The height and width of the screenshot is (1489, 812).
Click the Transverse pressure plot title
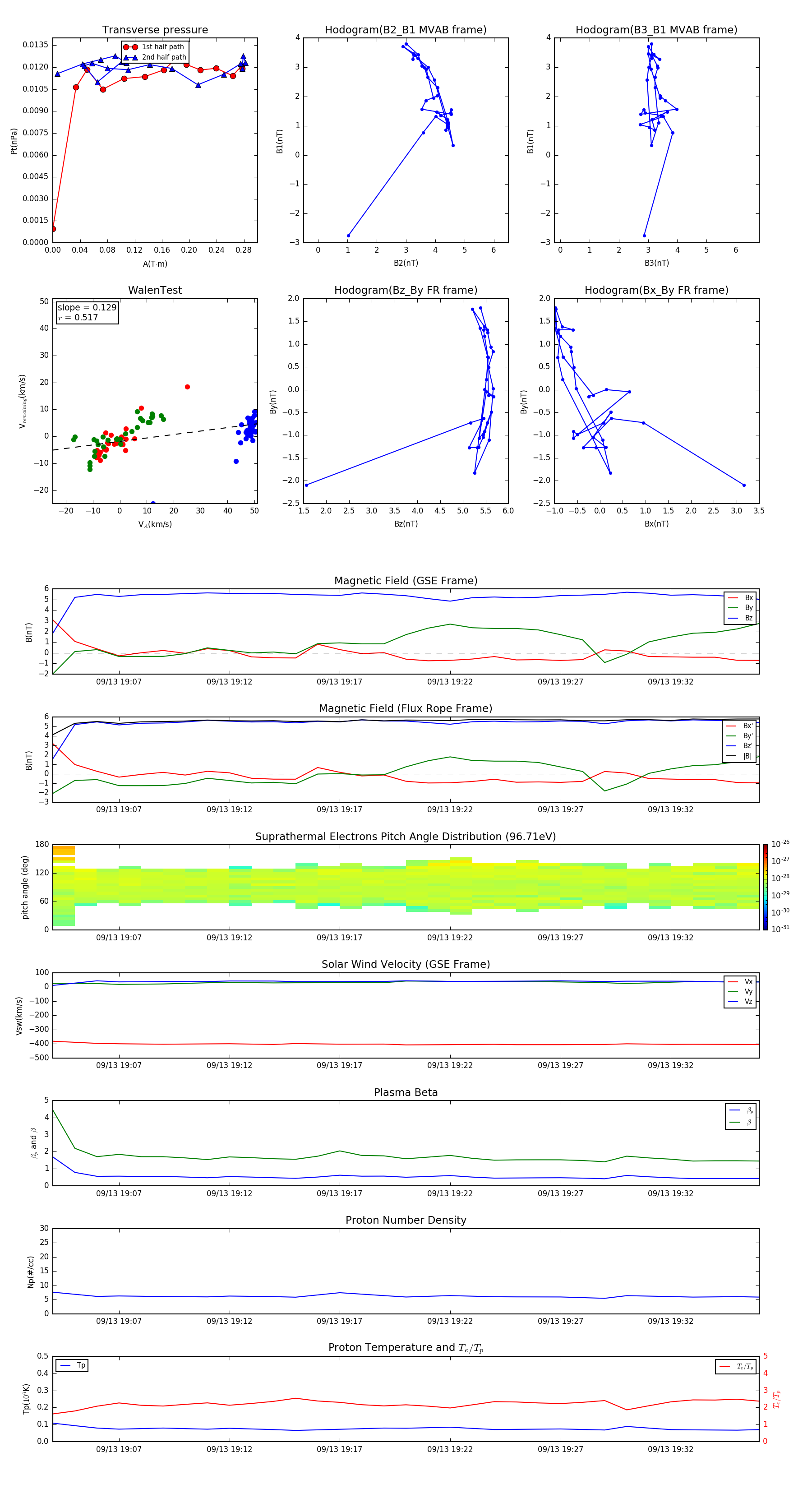point(155,30)
